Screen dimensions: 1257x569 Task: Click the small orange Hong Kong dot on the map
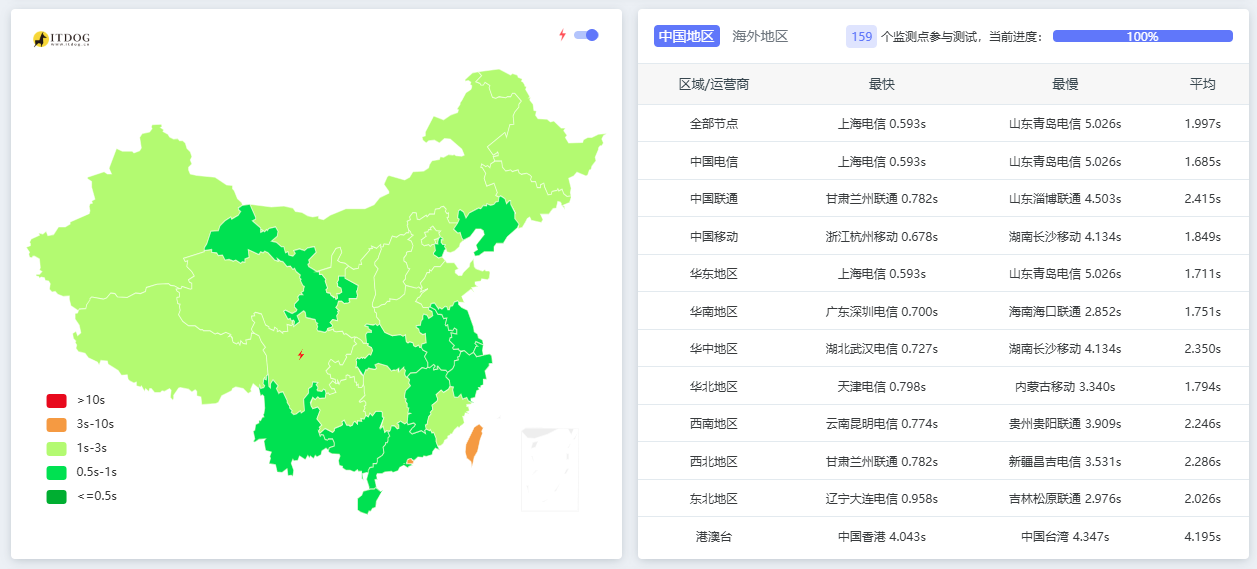point(410,461)
